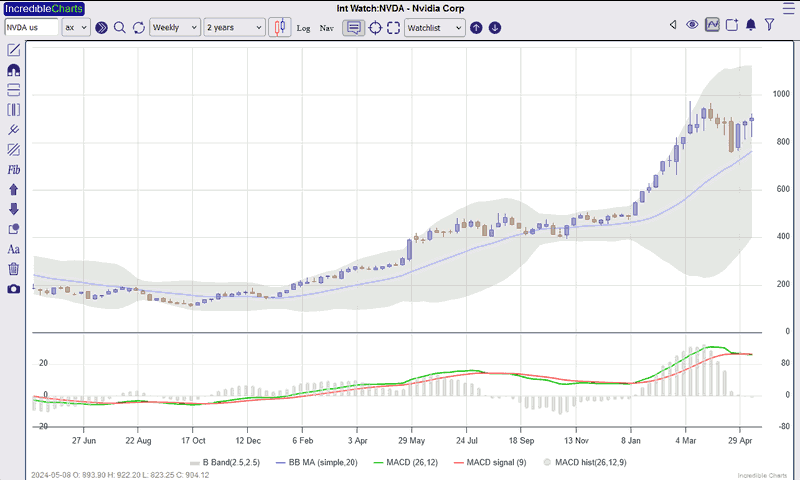800x480 pixels.
Task: Click the double-chevron go button
Action: [102, 28]
